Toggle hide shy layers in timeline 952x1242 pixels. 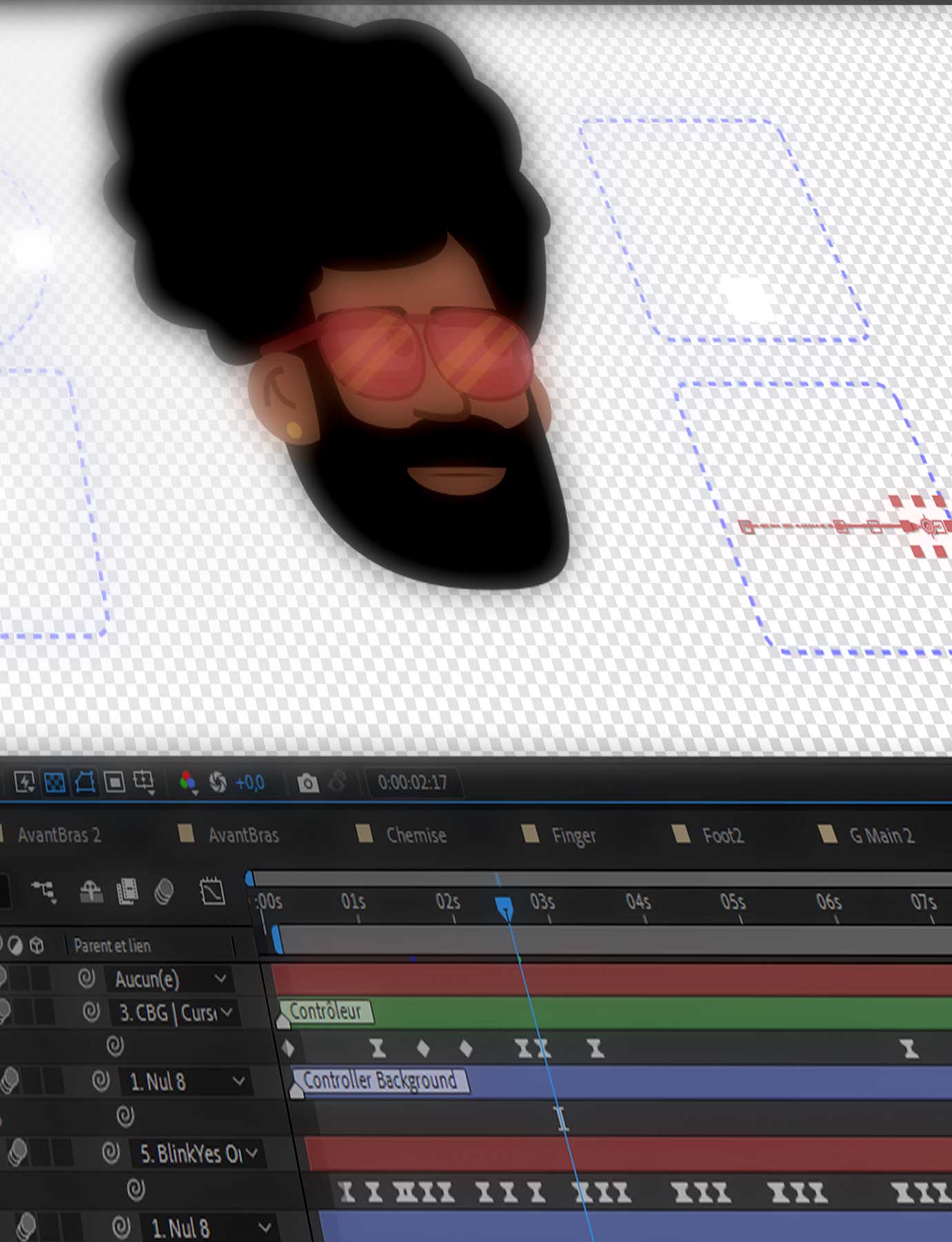click(91, 891)
